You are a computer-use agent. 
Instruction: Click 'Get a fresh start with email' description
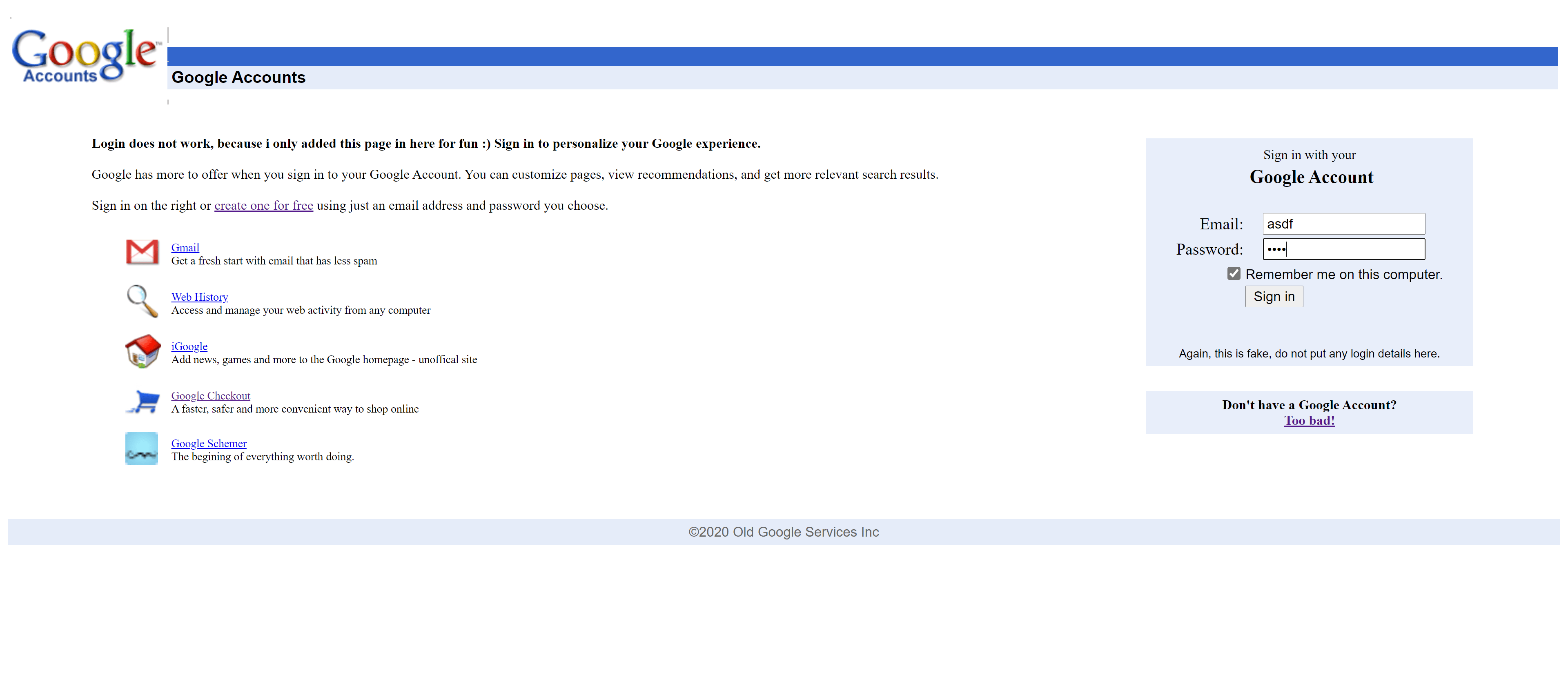[274, 261]
